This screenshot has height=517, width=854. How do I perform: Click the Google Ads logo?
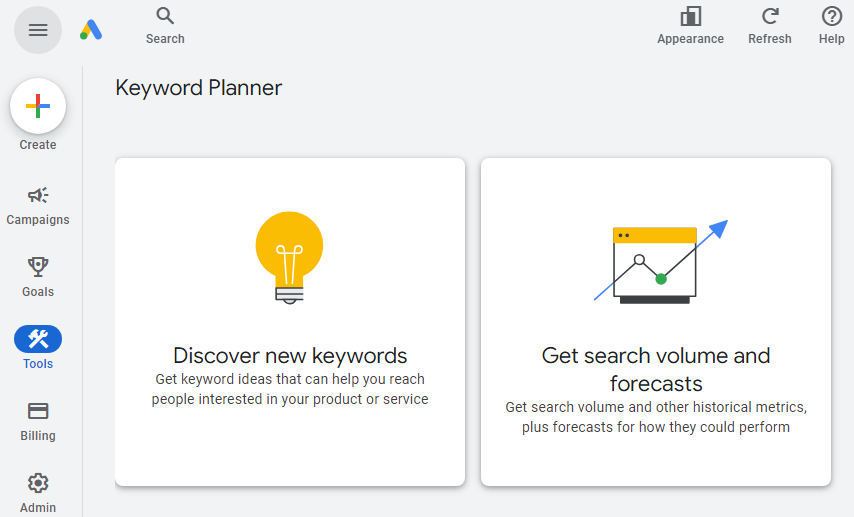coord(91,30)
